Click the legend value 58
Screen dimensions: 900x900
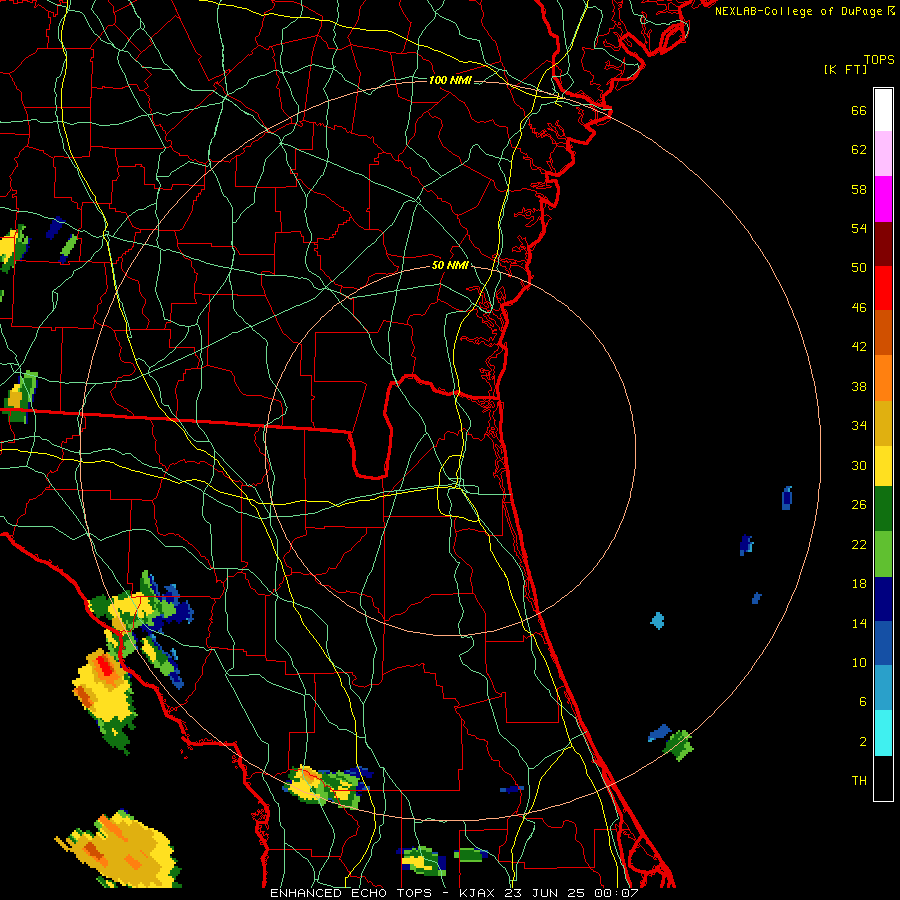(x=859, y=189)
